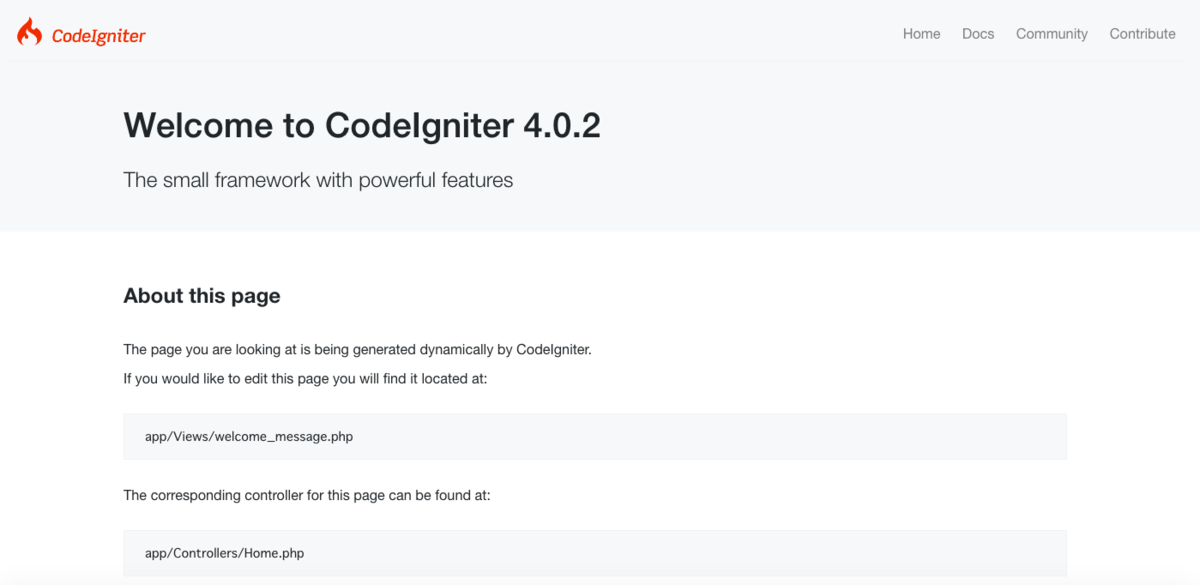This screenshot has width=1200, height=585.
Task: Click the red CodeIgniter wordmark in header
Action: [99, 36]
